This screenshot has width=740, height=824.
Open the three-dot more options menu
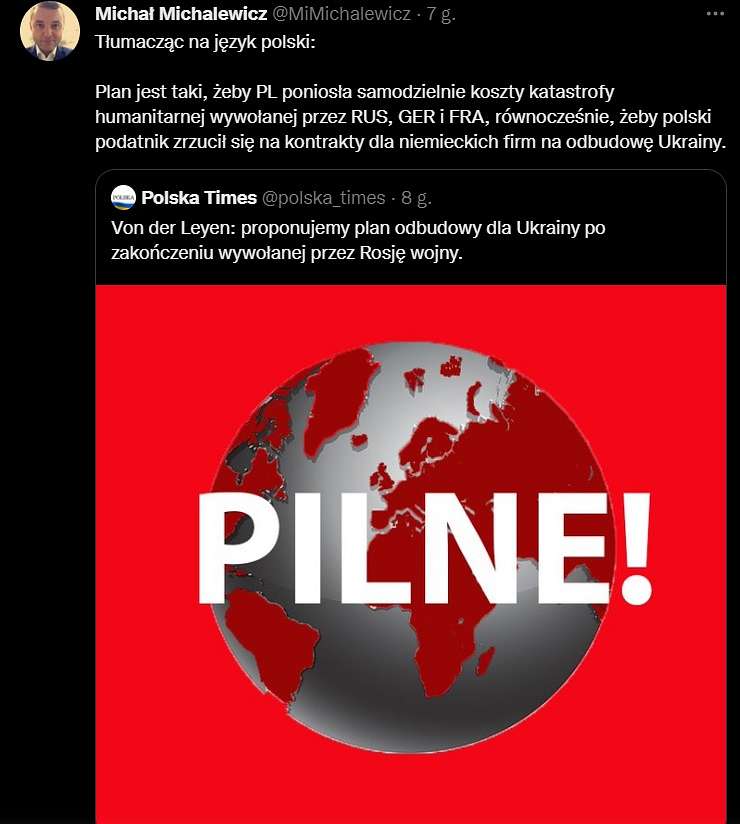[x=715, y=14]
